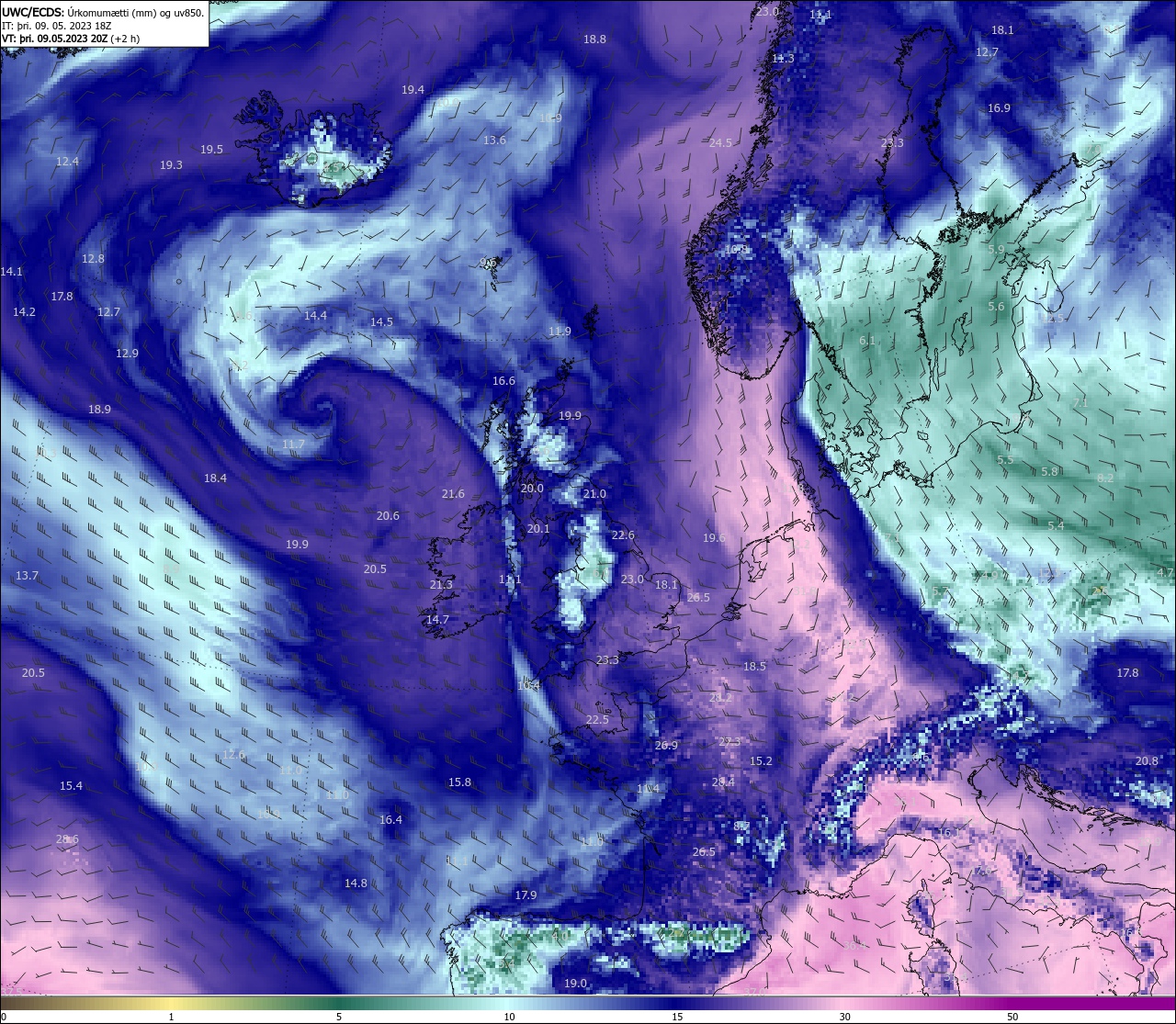Click the map value 15.4
Screen dimensions: 1176x1024
71,786
